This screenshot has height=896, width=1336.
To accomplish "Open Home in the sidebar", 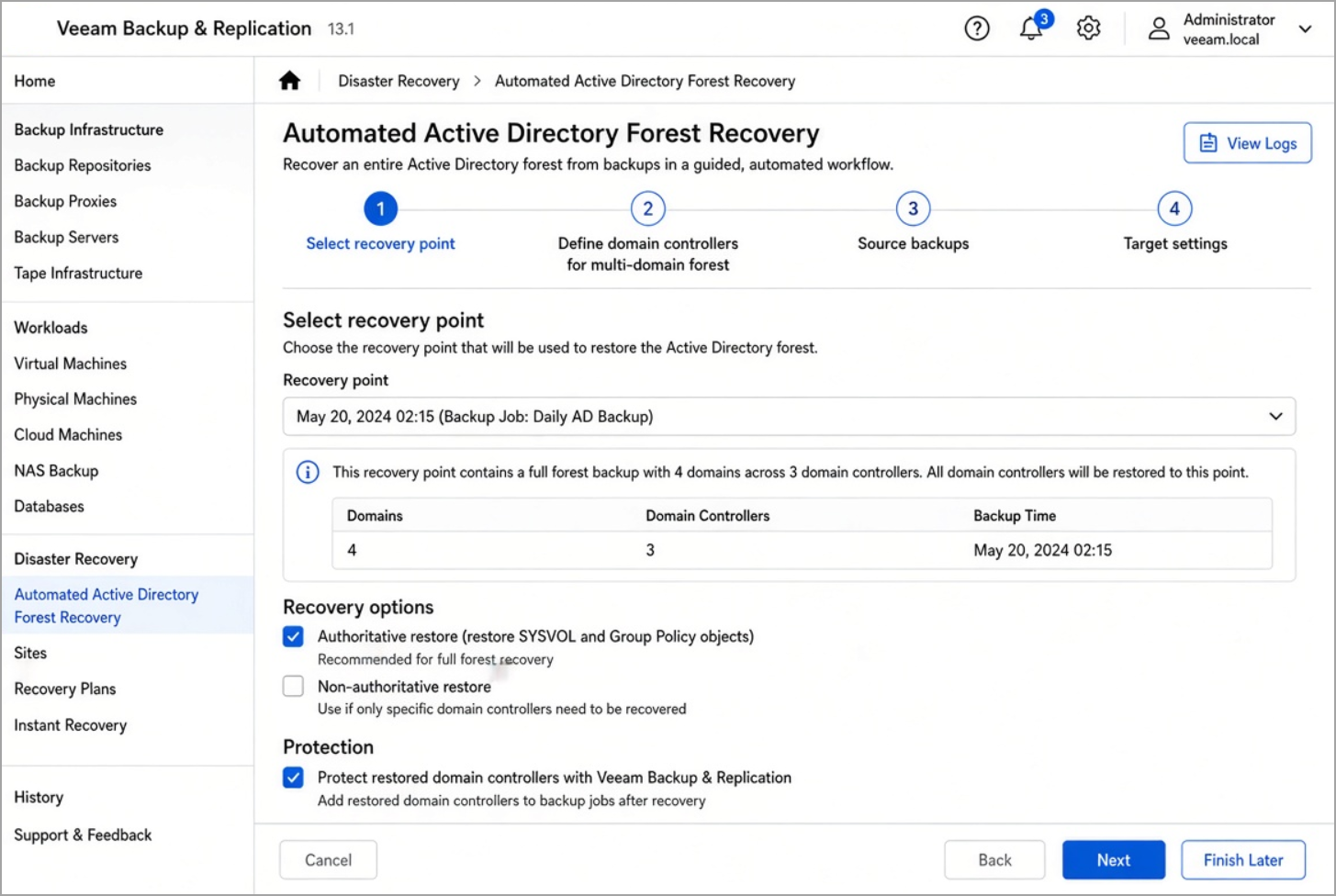I will click(35, 81).
